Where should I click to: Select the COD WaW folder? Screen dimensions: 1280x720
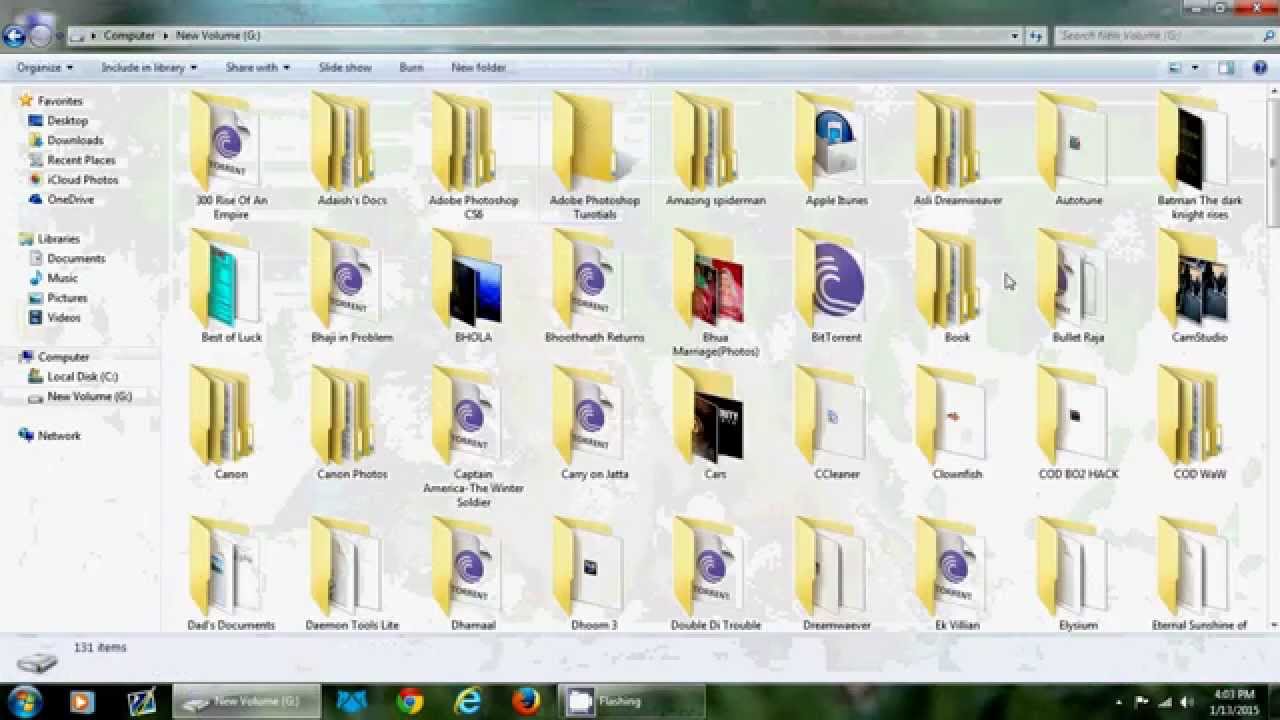click(1199, 424)
